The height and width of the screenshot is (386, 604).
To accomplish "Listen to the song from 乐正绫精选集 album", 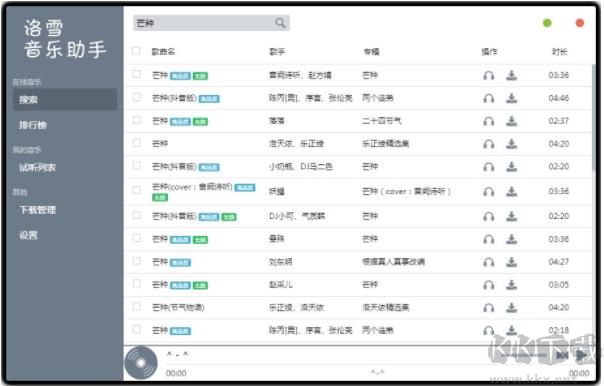I will click(488, 144).
